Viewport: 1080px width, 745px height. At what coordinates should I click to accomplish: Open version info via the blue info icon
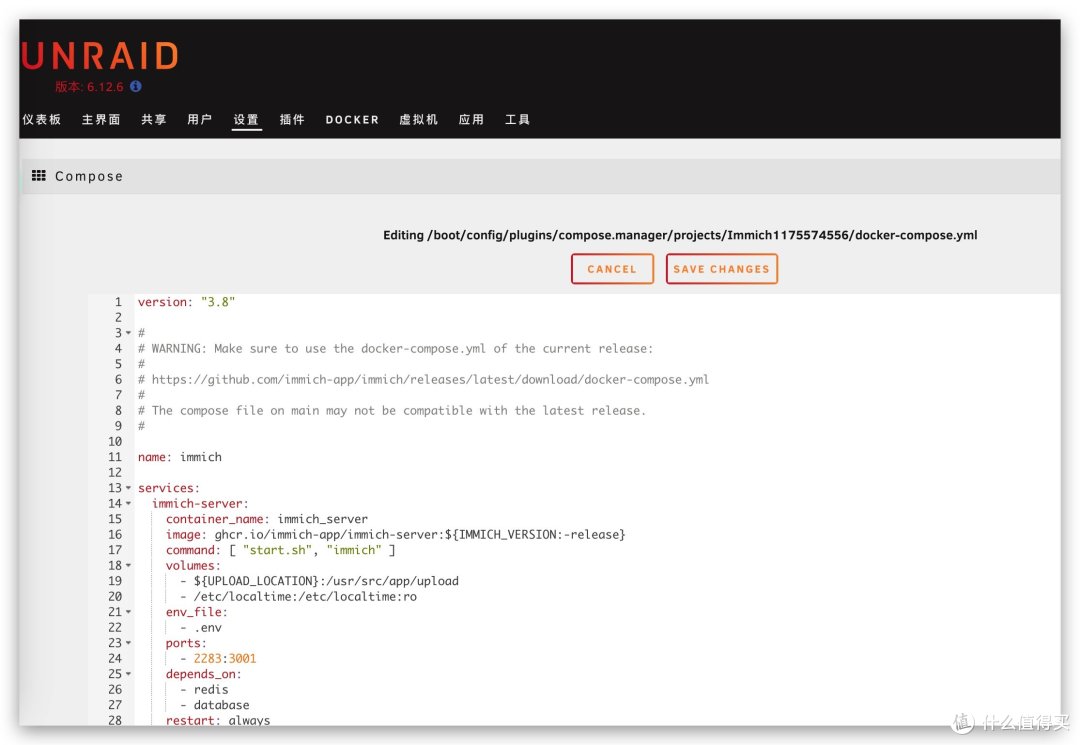pos(134,87)
